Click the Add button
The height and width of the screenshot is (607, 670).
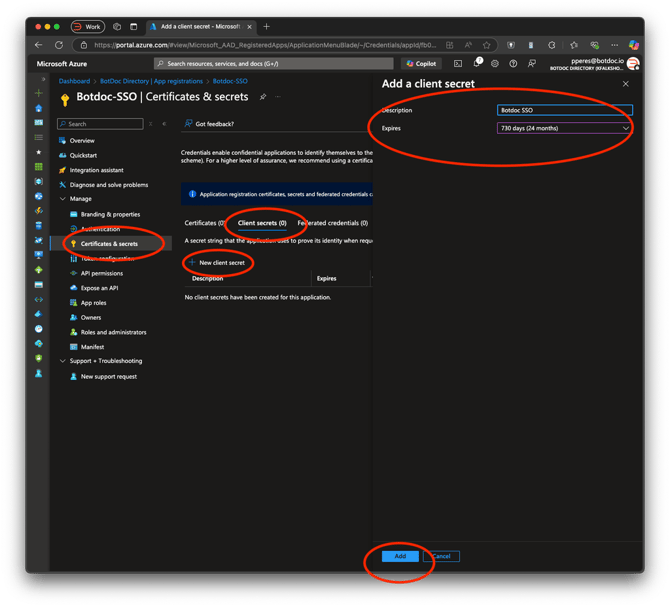400,556
